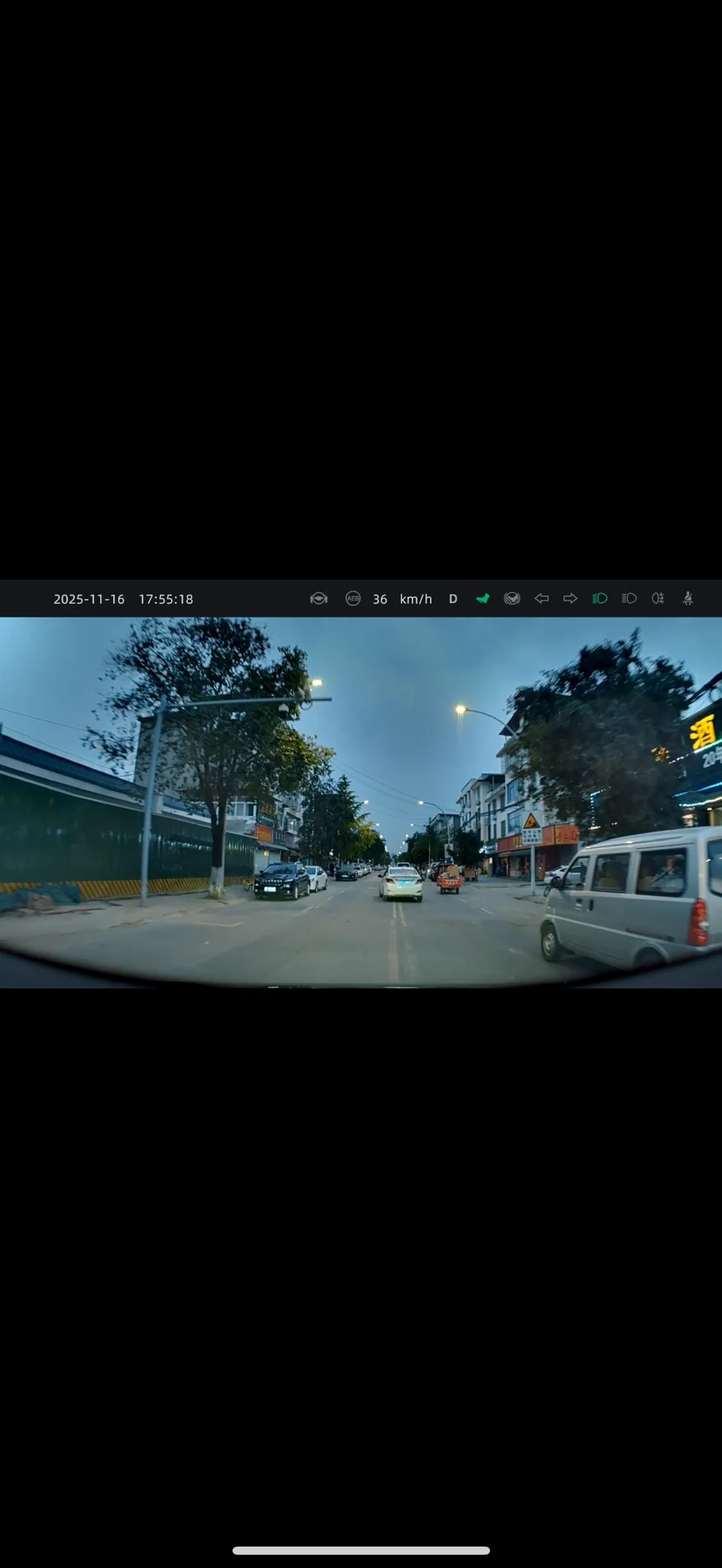The height and width of the screenshot is (1568, 722).
Task: Tap the fog light indicator icon
Action: [658, 599]
